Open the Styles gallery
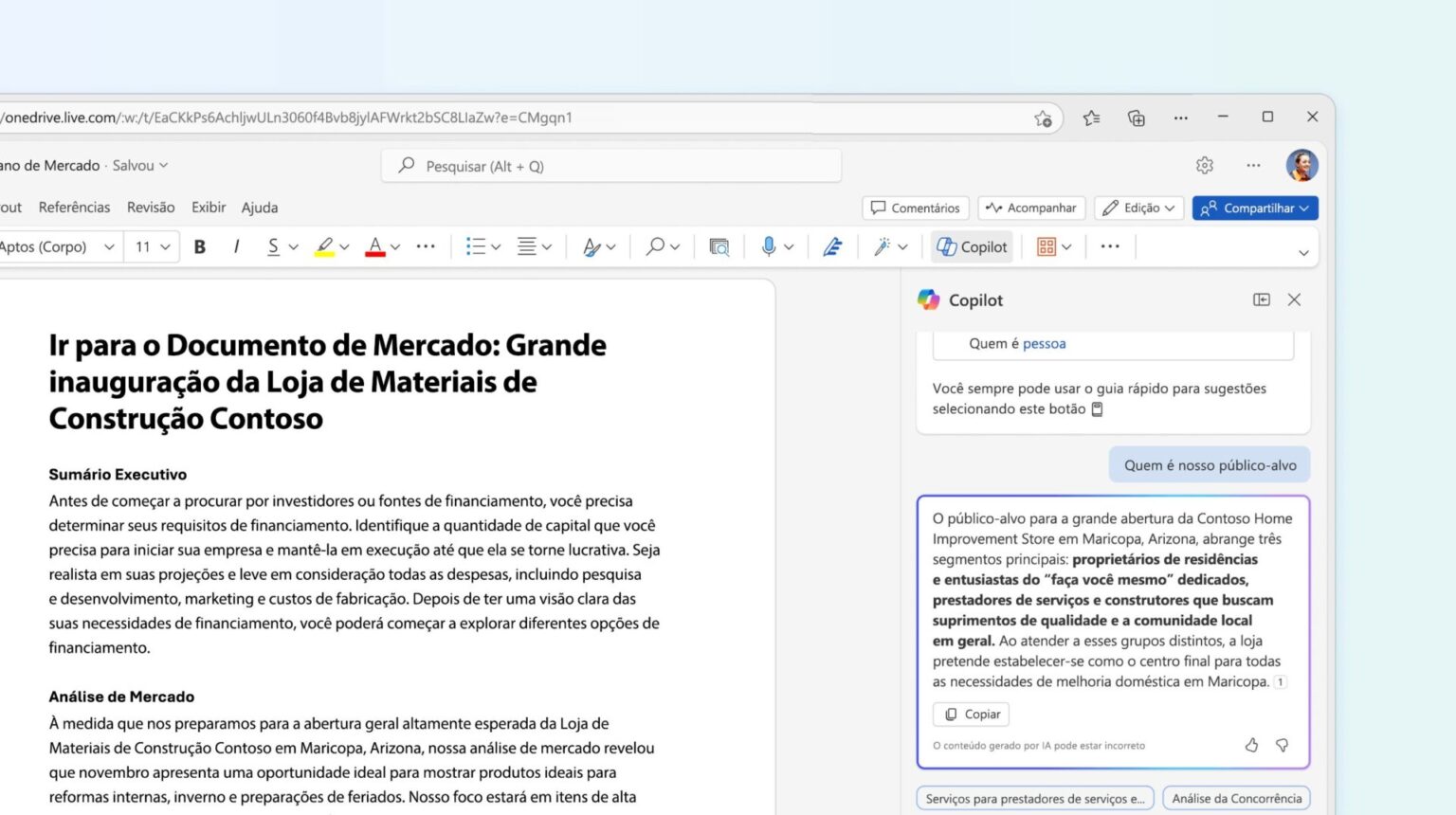Viewport: 1456px width, 815px height. [x=599, y=246]
